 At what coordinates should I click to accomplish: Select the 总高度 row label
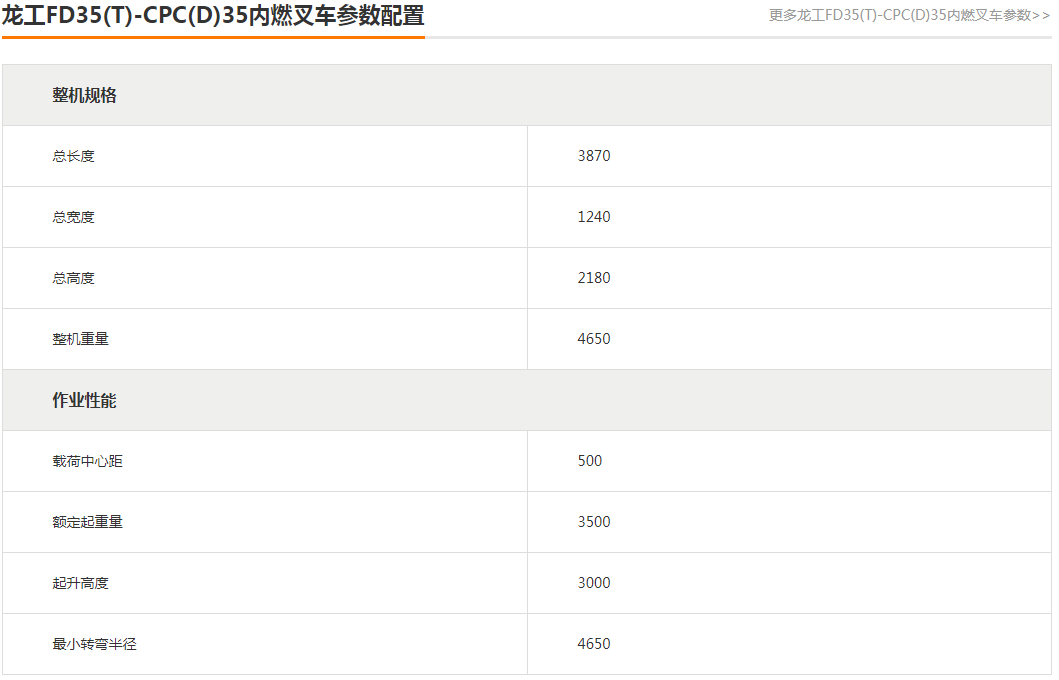[74, 278]
